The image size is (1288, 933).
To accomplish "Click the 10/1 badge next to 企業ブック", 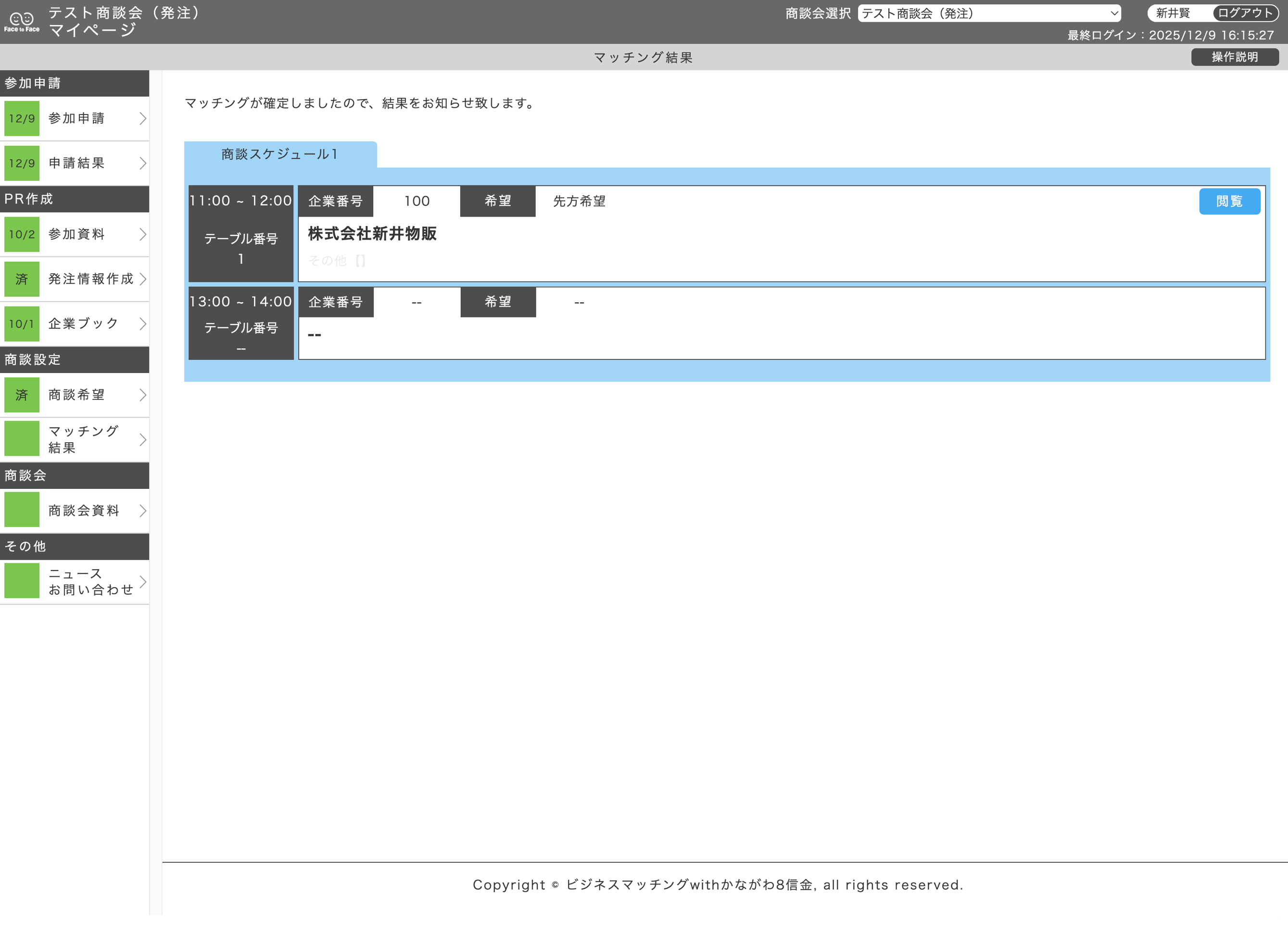I will pyautogui.click(x=22, y=323).
